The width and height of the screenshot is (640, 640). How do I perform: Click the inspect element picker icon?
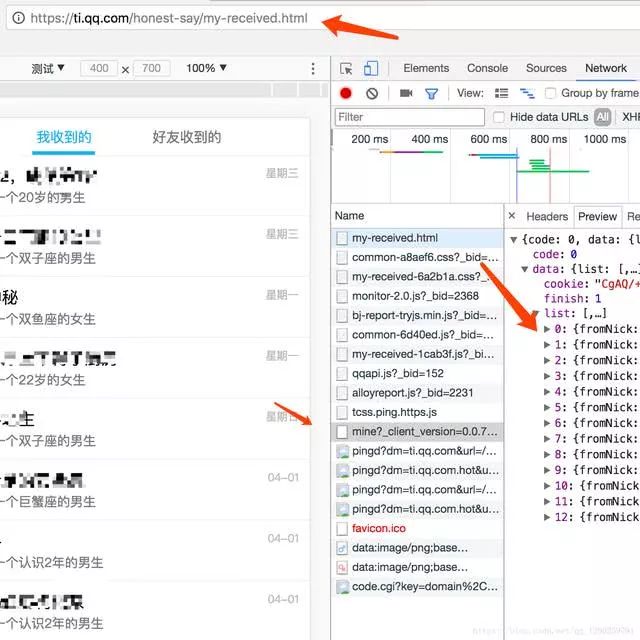(346, 68)
